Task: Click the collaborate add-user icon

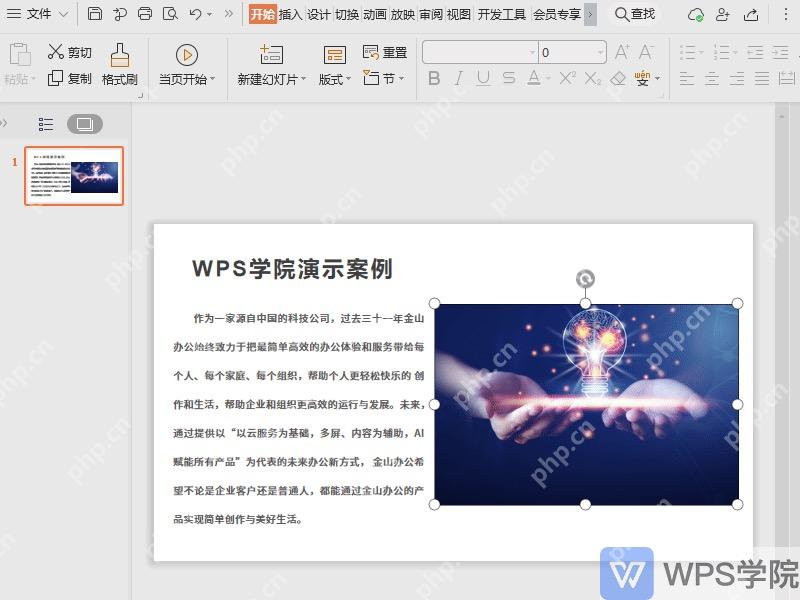Action: [x=722, y=15]
